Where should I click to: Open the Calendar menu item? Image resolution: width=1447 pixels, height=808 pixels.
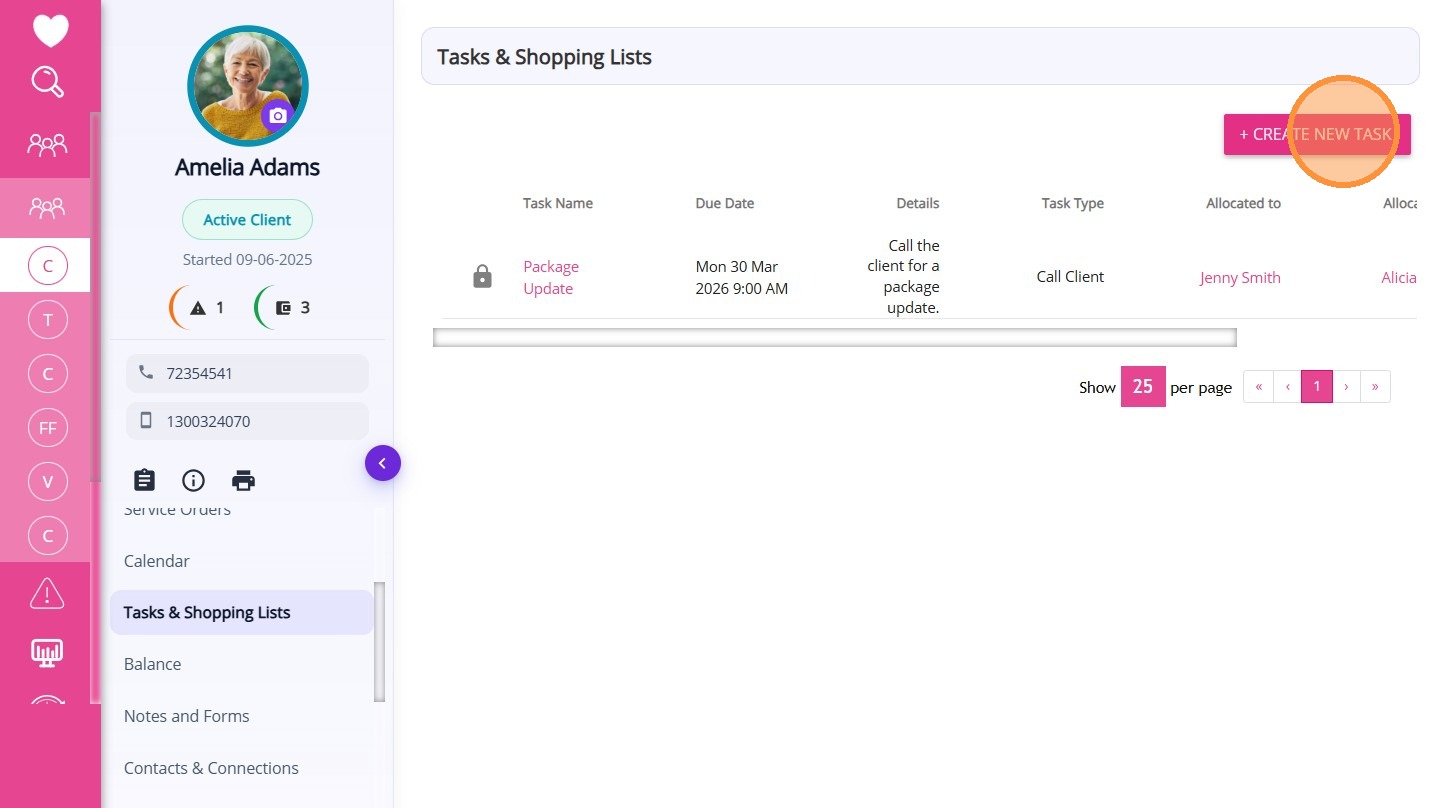[x=156, y=561]
